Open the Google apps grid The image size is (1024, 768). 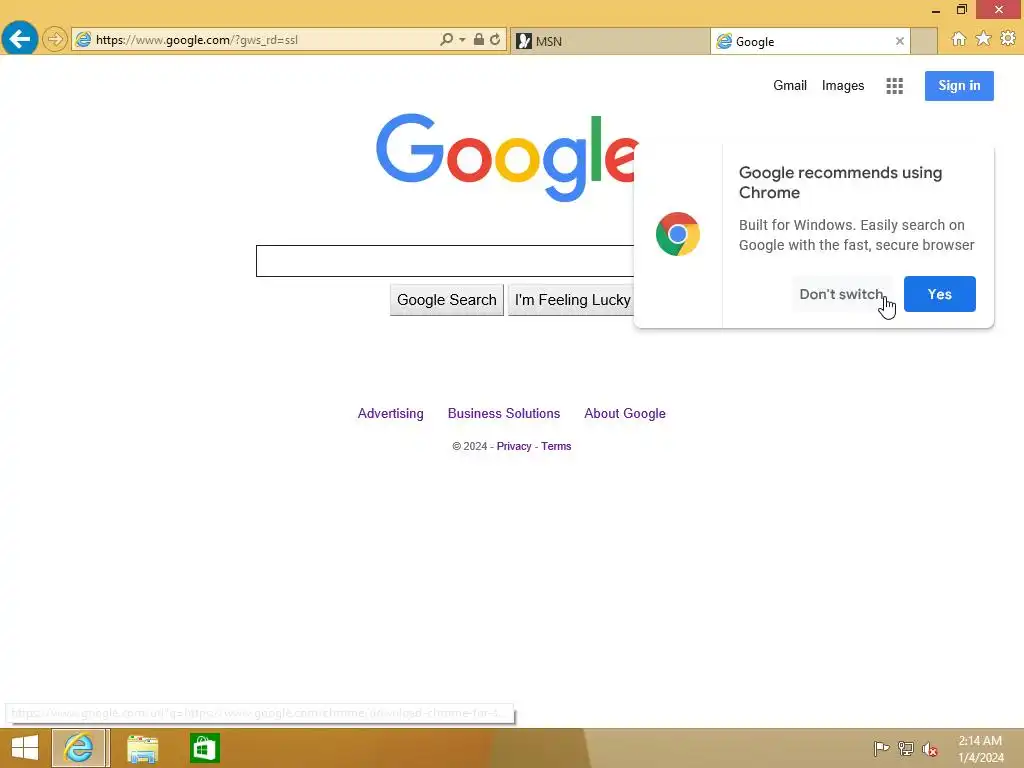[x=894, y=86]
